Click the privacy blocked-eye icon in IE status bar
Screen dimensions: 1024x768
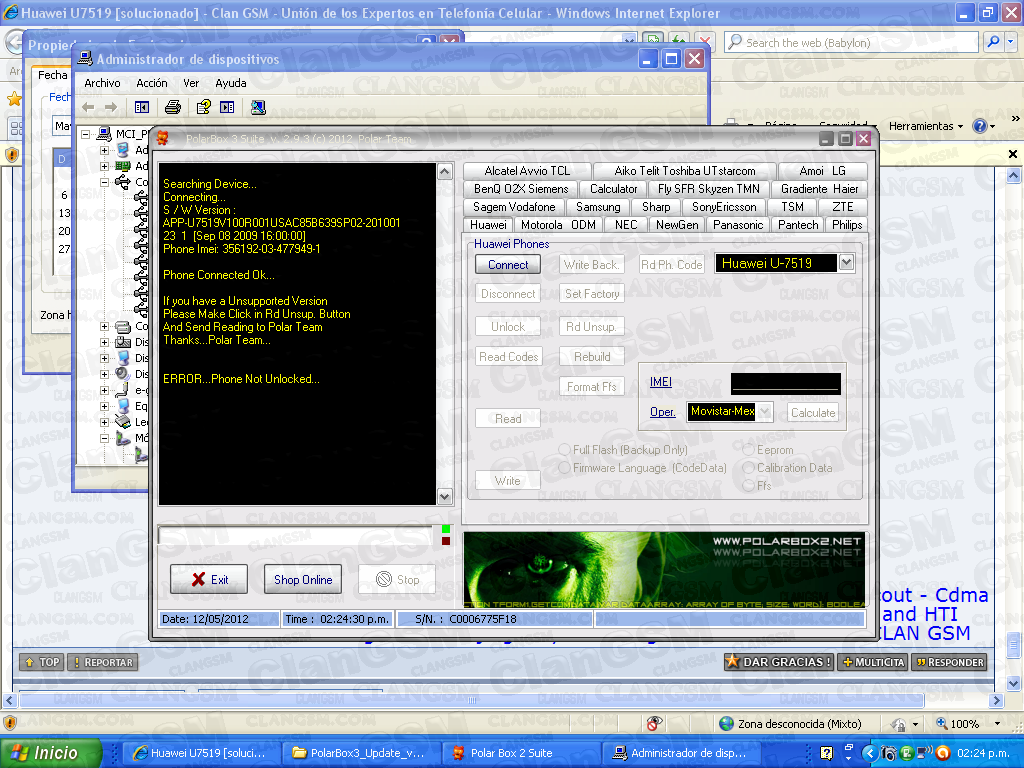(653, 723)
